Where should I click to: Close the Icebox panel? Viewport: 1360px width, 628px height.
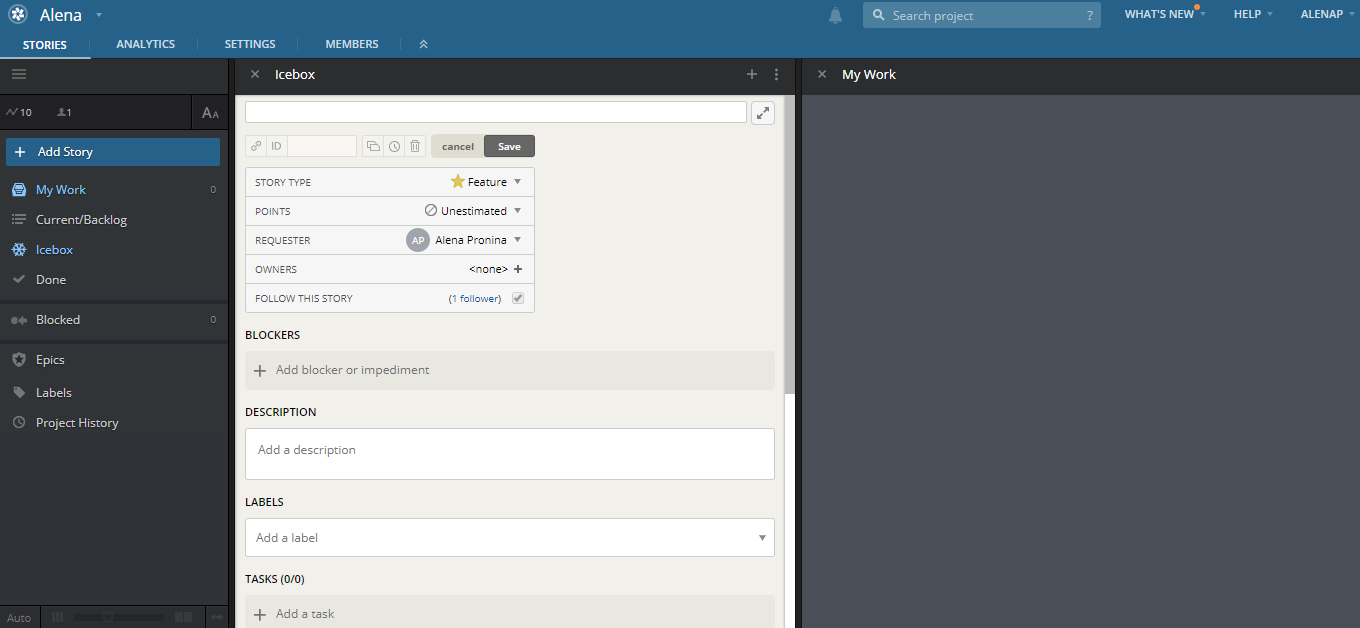[255, 74]
